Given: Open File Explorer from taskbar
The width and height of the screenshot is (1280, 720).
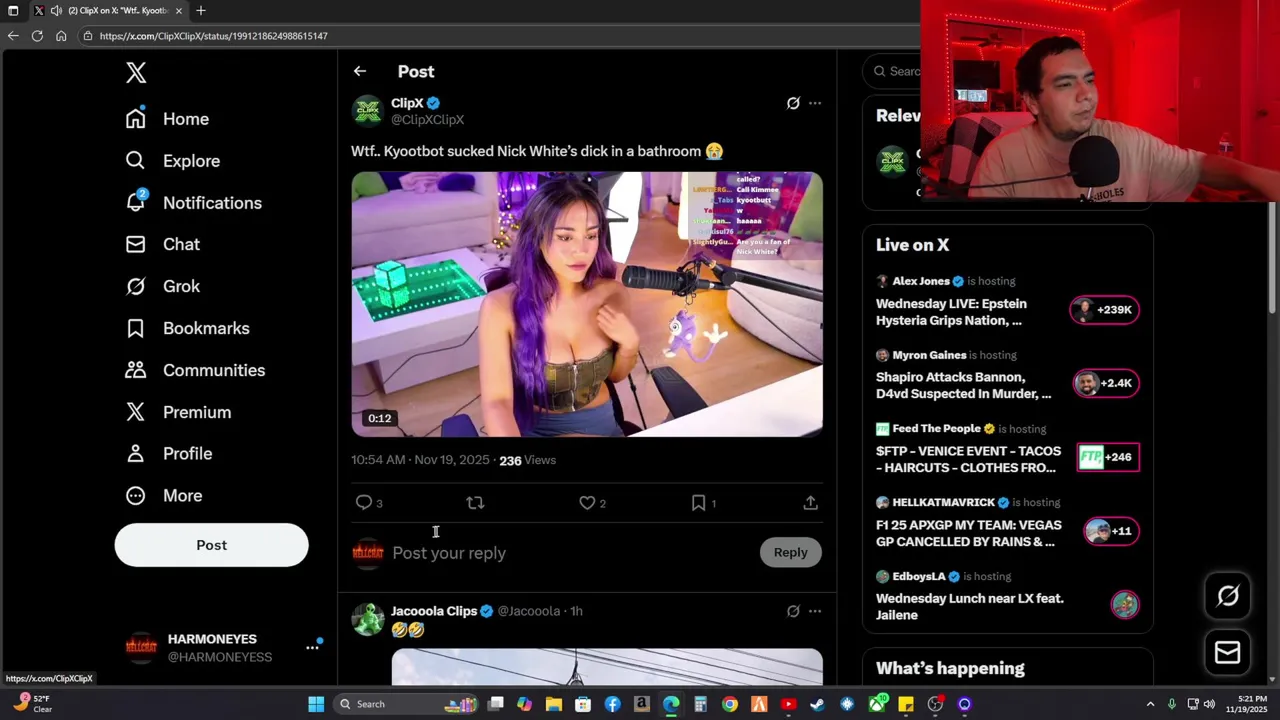Looking at the screenshot, I should click(x=553, y=704).
